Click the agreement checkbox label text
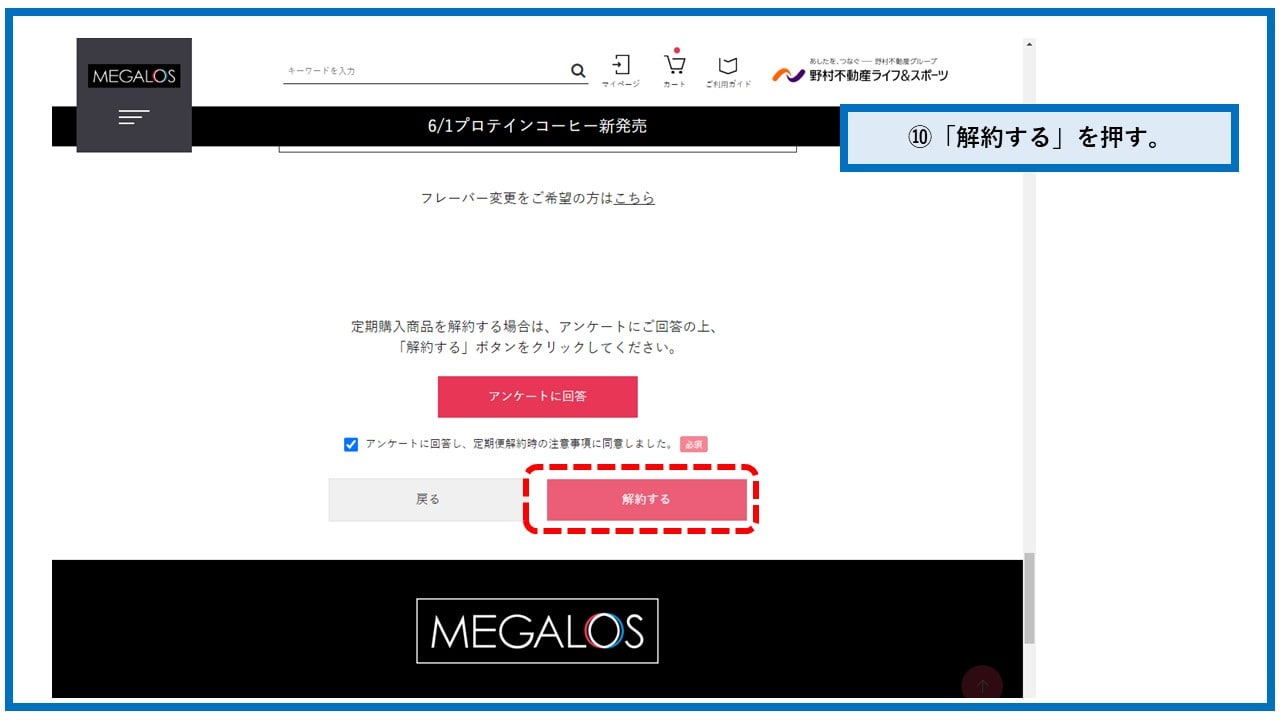Image resolution: width=1280 pixels, height=720 pixels. point(519,444)
